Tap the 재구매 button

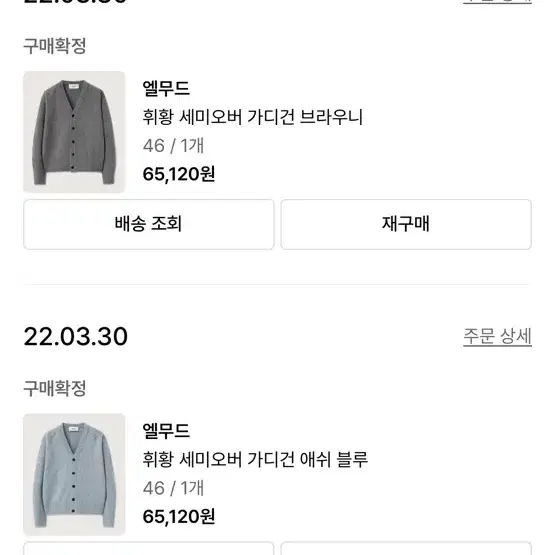[406, 224]
